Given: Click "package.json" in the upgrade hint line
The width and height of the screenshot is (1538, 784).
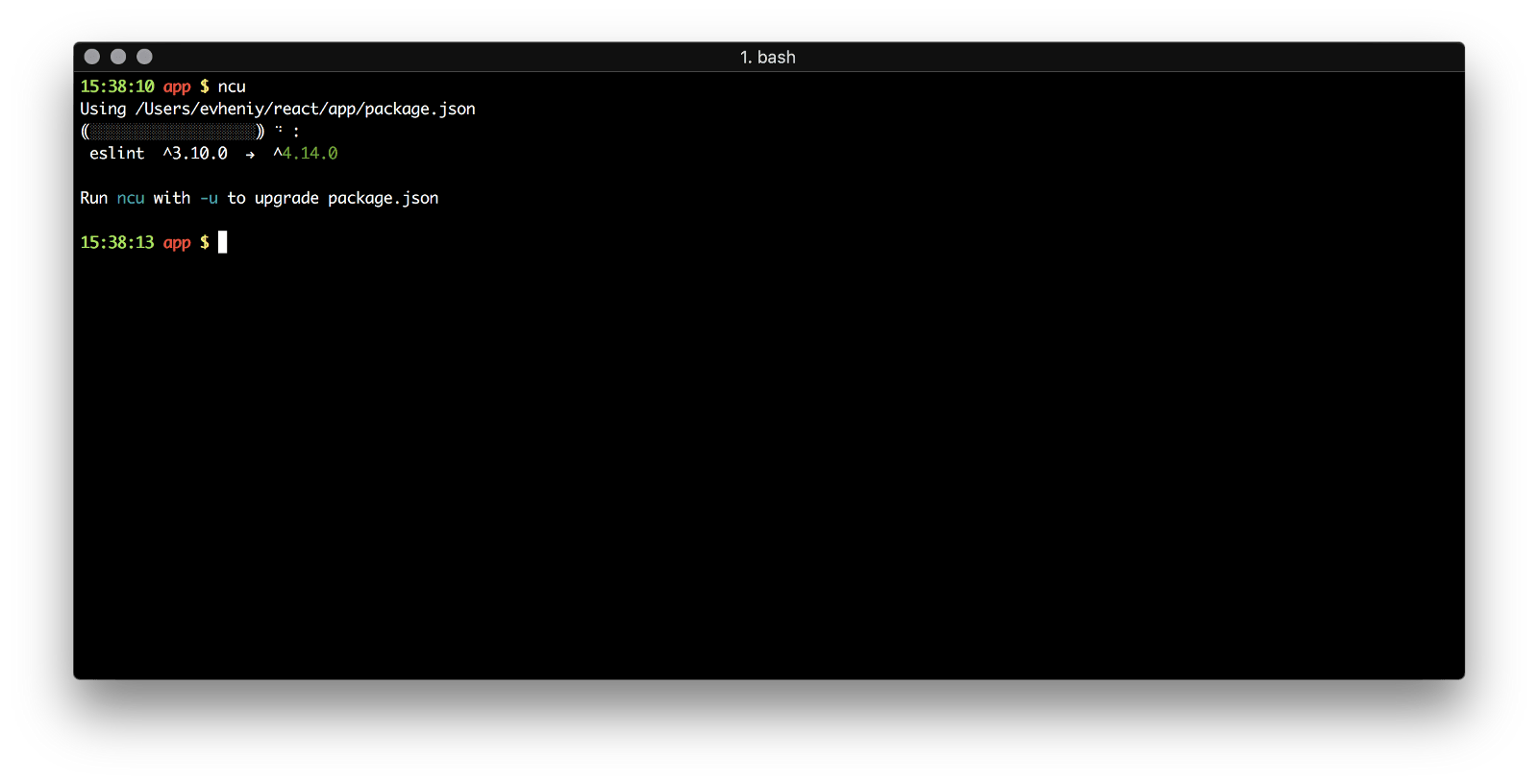Looking at the screenshot, I should click(383, 198).
